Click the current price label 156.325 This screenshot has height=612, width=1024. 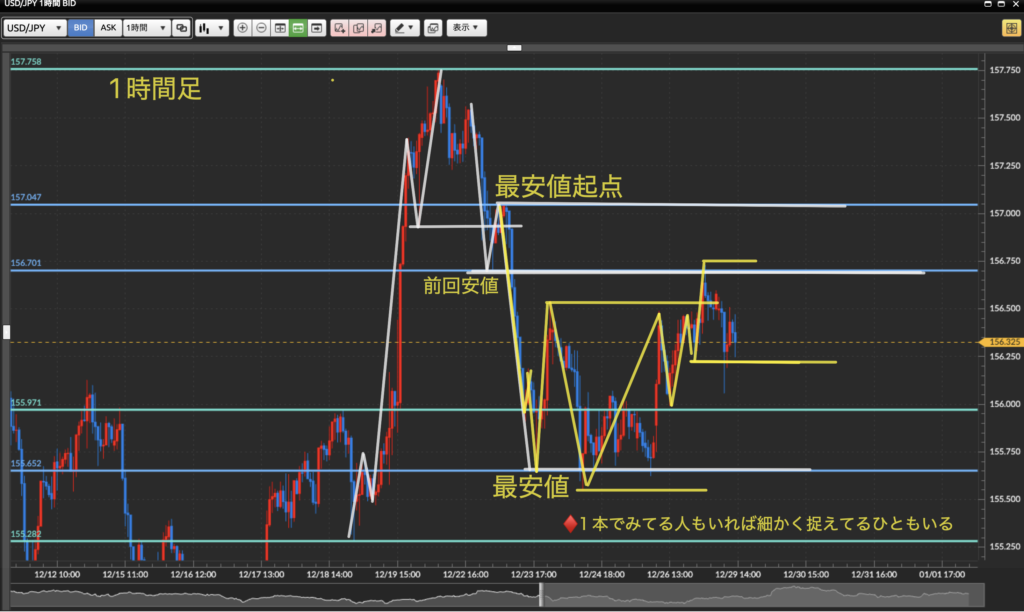(1003, 342)
